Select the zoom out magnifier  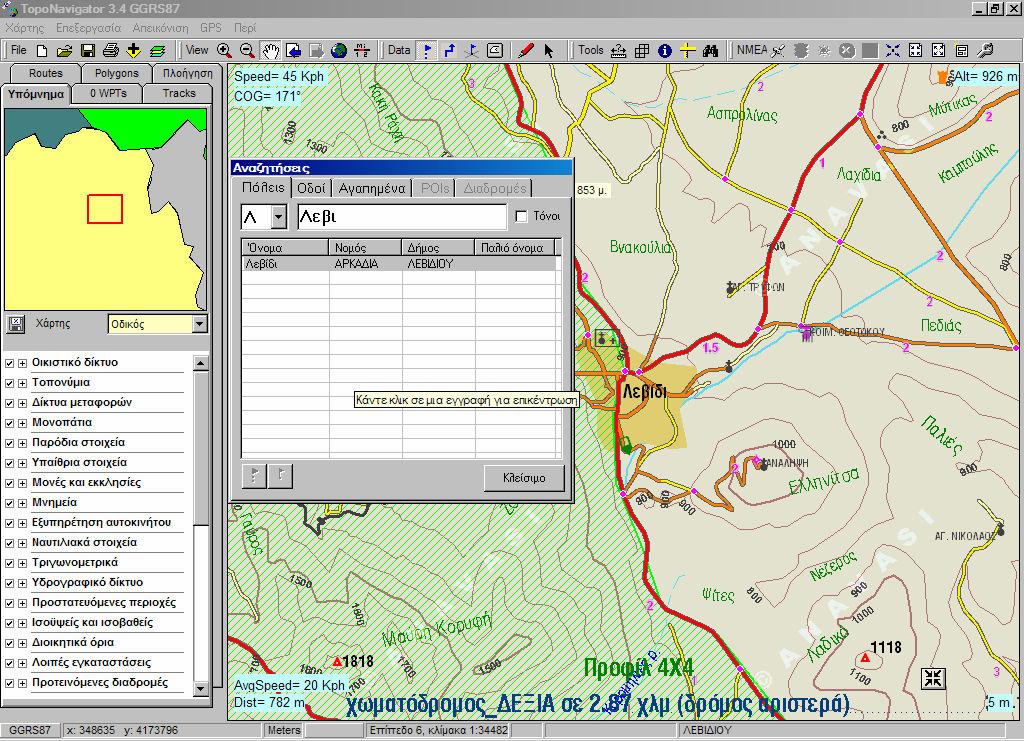click(247, 51)
